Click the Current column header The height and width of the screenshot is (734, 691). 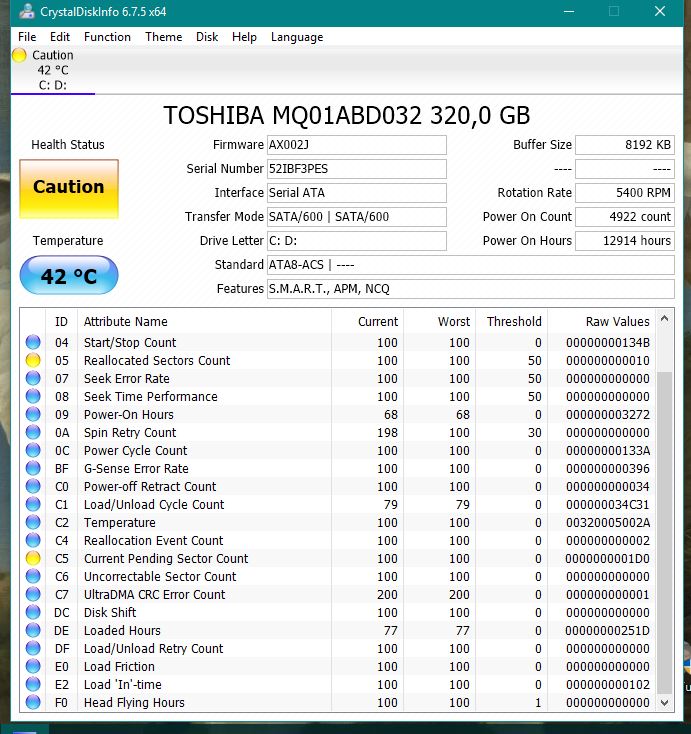[x=368, y=322]
